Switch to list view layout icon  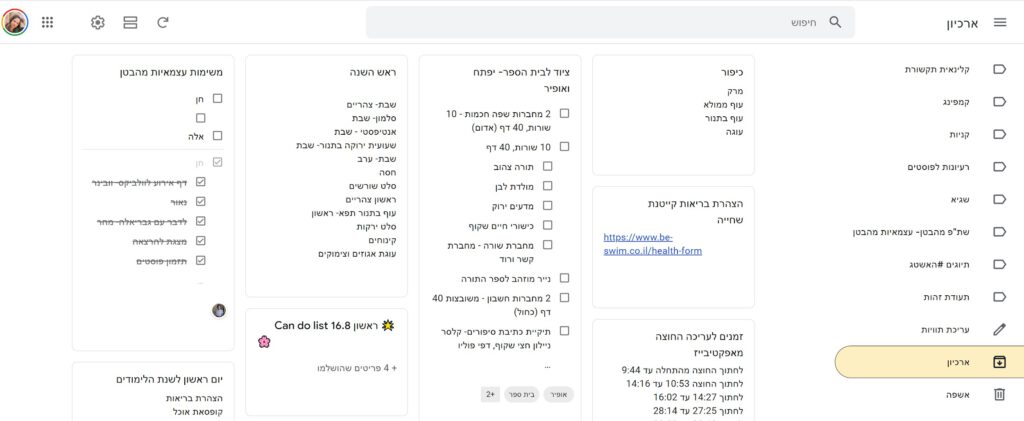click(130, 22)
